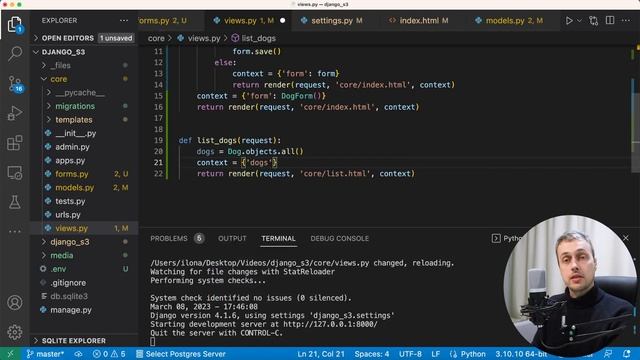Screen dimensions: 640x360
Task: Click core breadcrumb segment
Action: [x=156, y=38]
